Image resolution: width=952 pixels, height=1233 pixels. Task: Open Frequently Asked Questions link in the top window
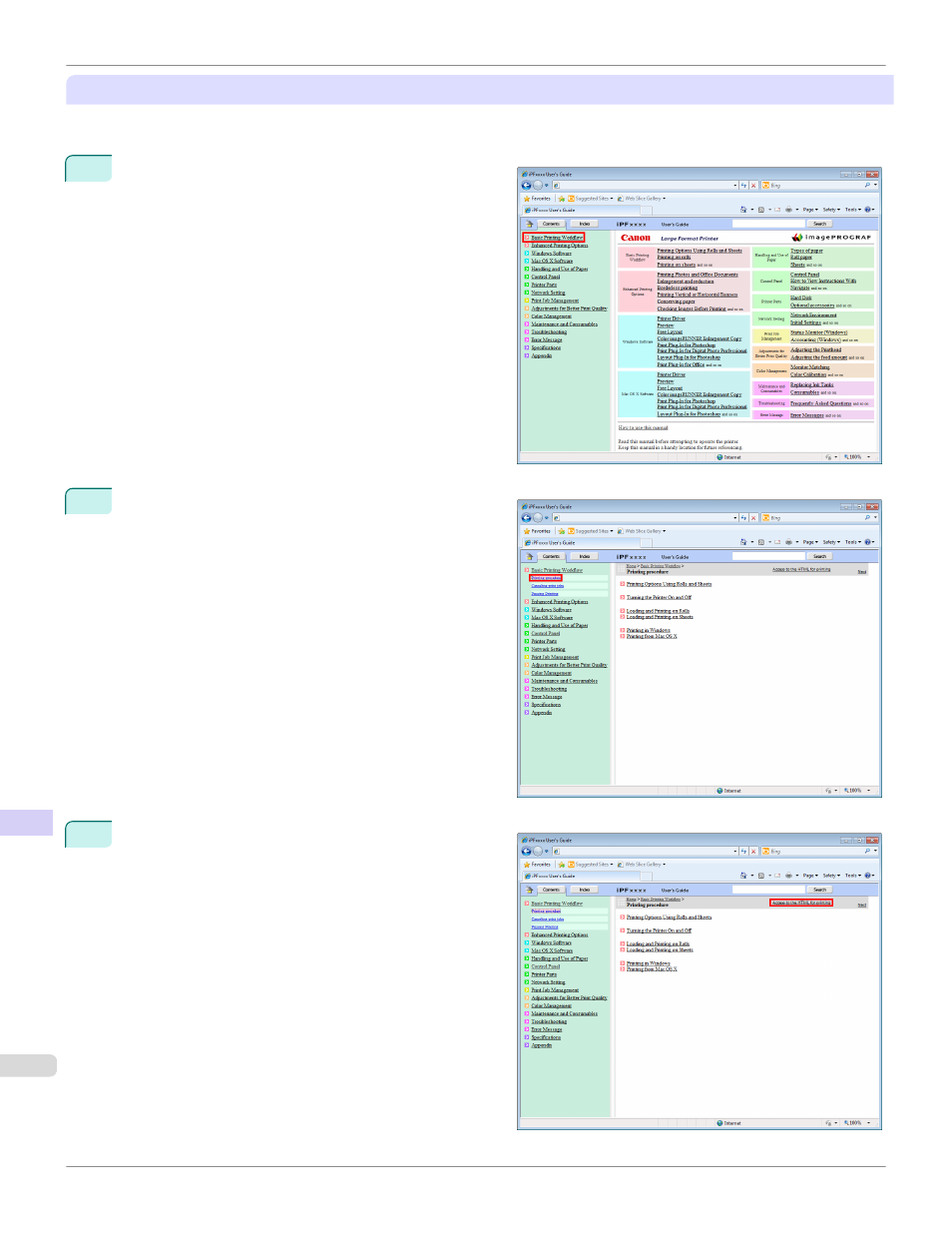tap(820, 403)
